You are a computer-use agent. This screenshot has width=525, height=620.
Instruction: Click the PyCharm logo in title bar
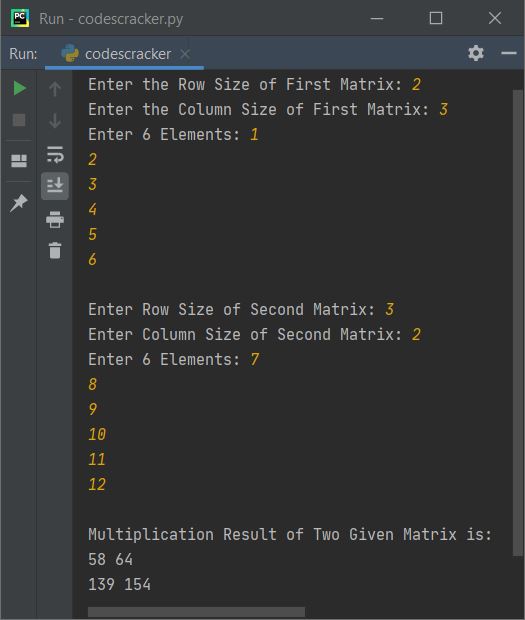pos(20,19)
